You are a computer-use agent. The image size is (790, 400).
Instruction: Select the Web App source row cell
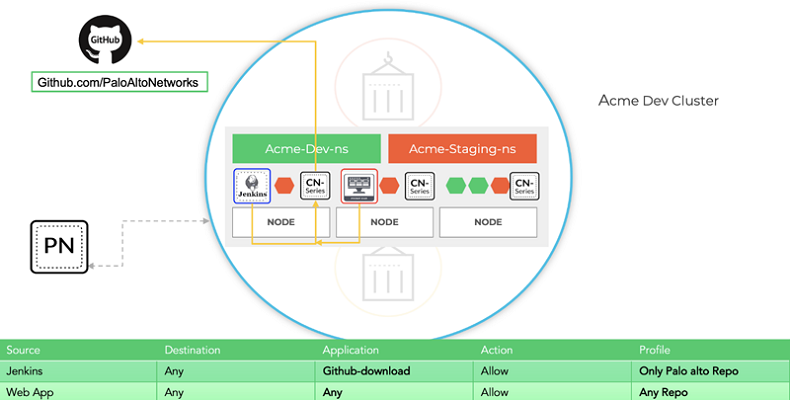(26, 392)
